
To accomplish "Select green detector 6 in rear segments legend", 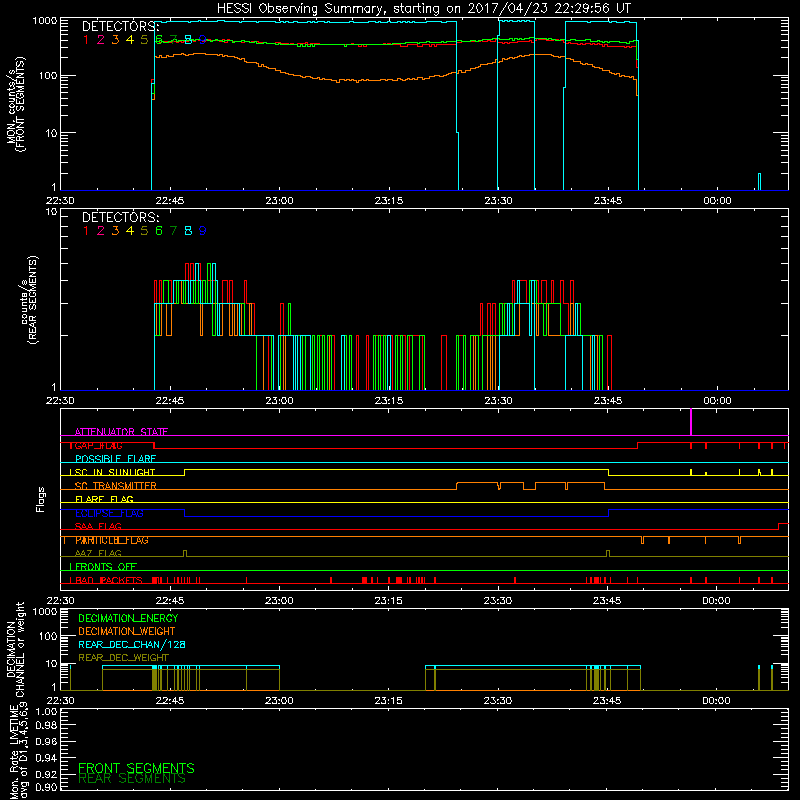I will [159, 231].
